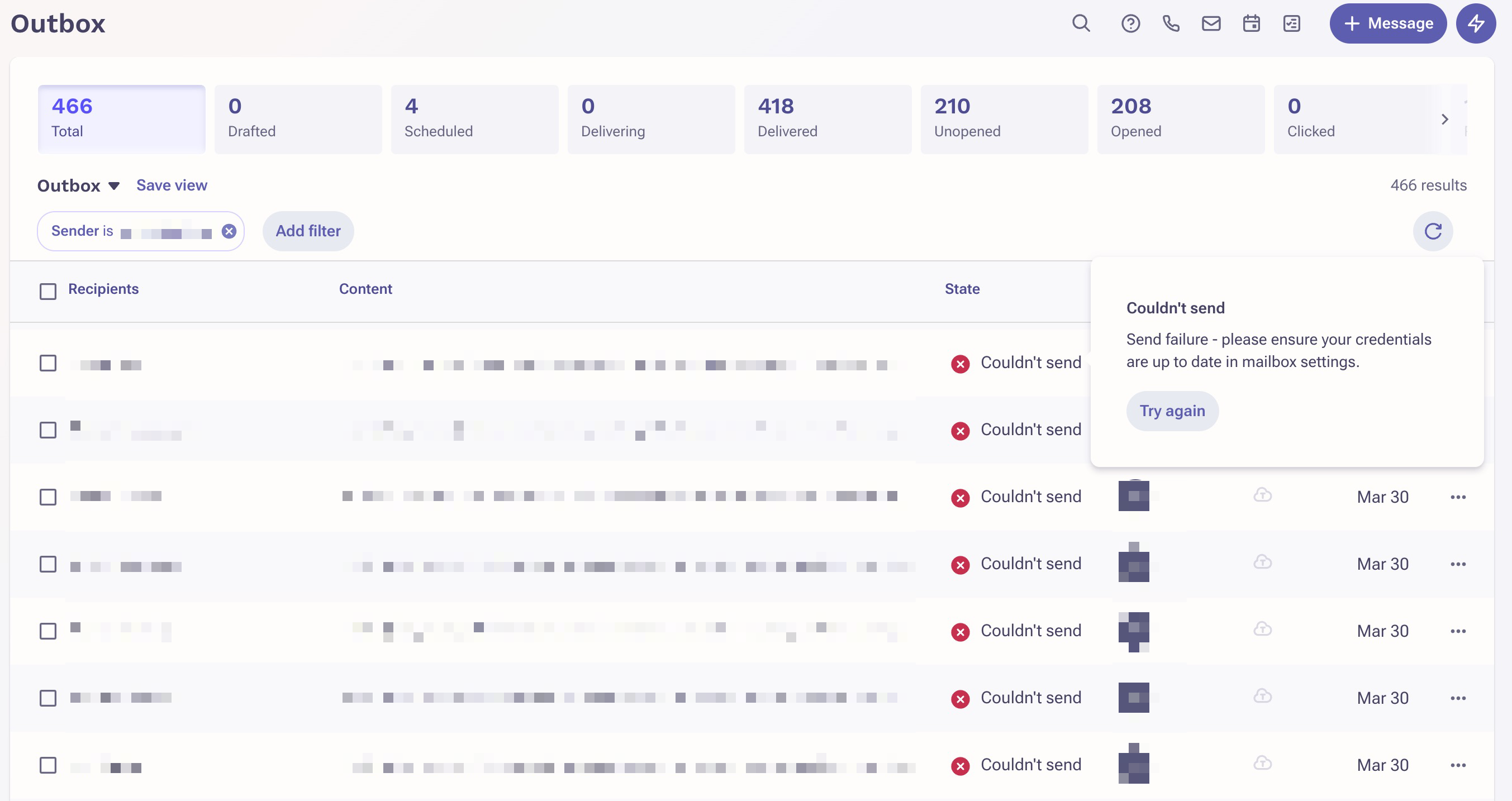Image resolution: width=1512 pixels, height=801 pixels.
Task: Open the help question mark icon
Action: point(1130,23)
